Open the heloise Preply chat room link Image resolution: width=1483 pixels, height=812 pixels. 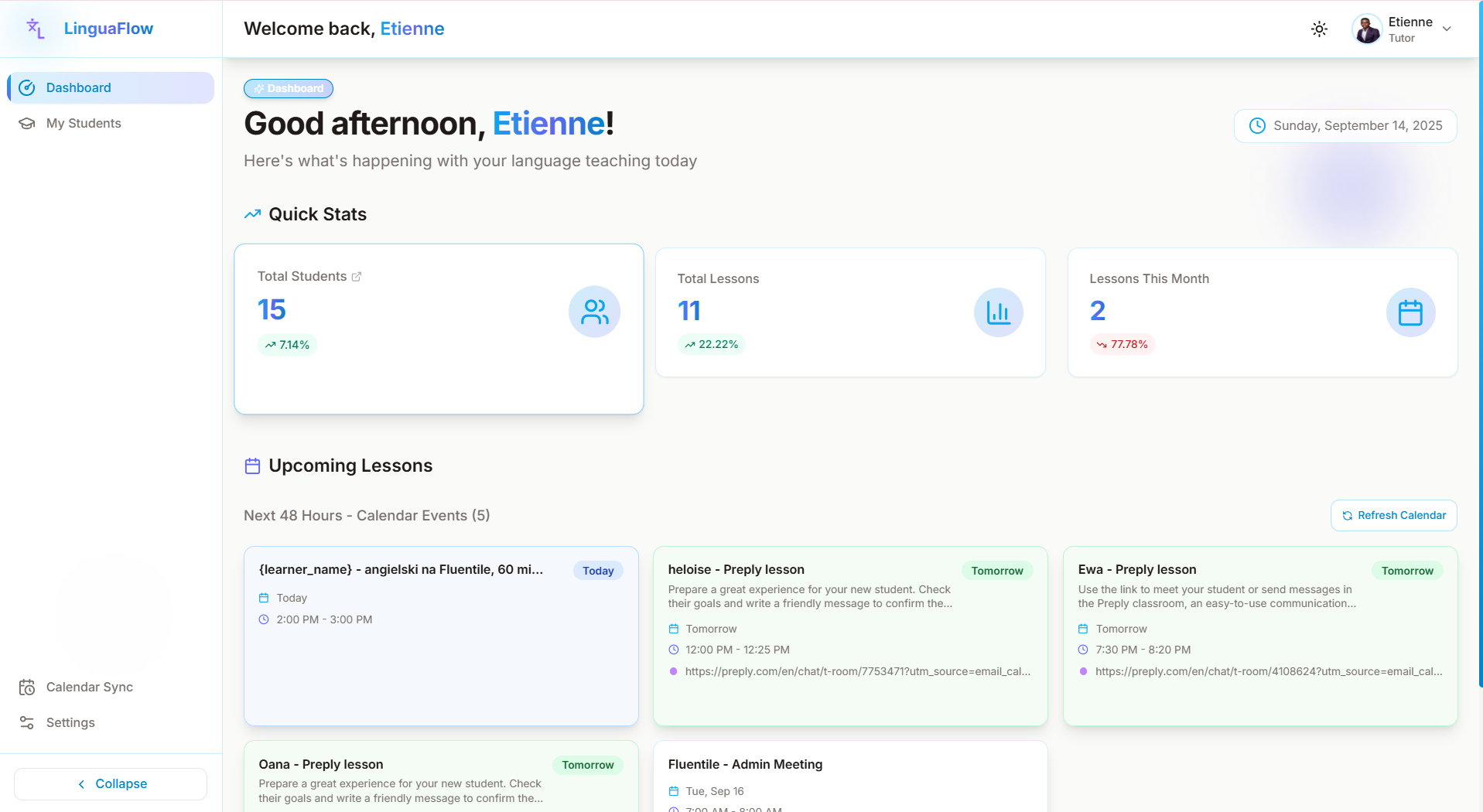point(858,671)
